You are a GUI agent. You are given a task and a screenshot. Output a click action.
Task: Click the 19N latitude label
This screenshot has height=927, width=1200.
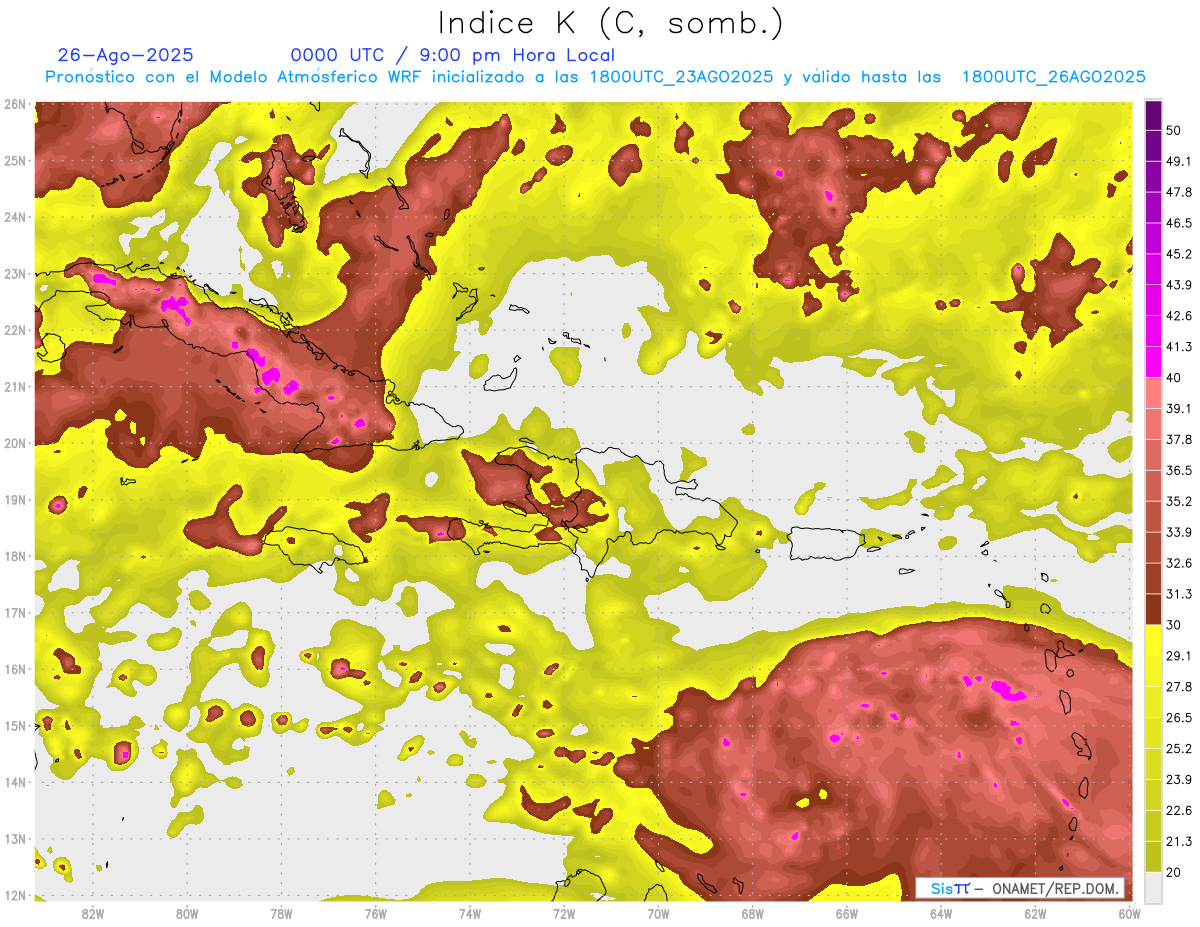click(14, 500)
